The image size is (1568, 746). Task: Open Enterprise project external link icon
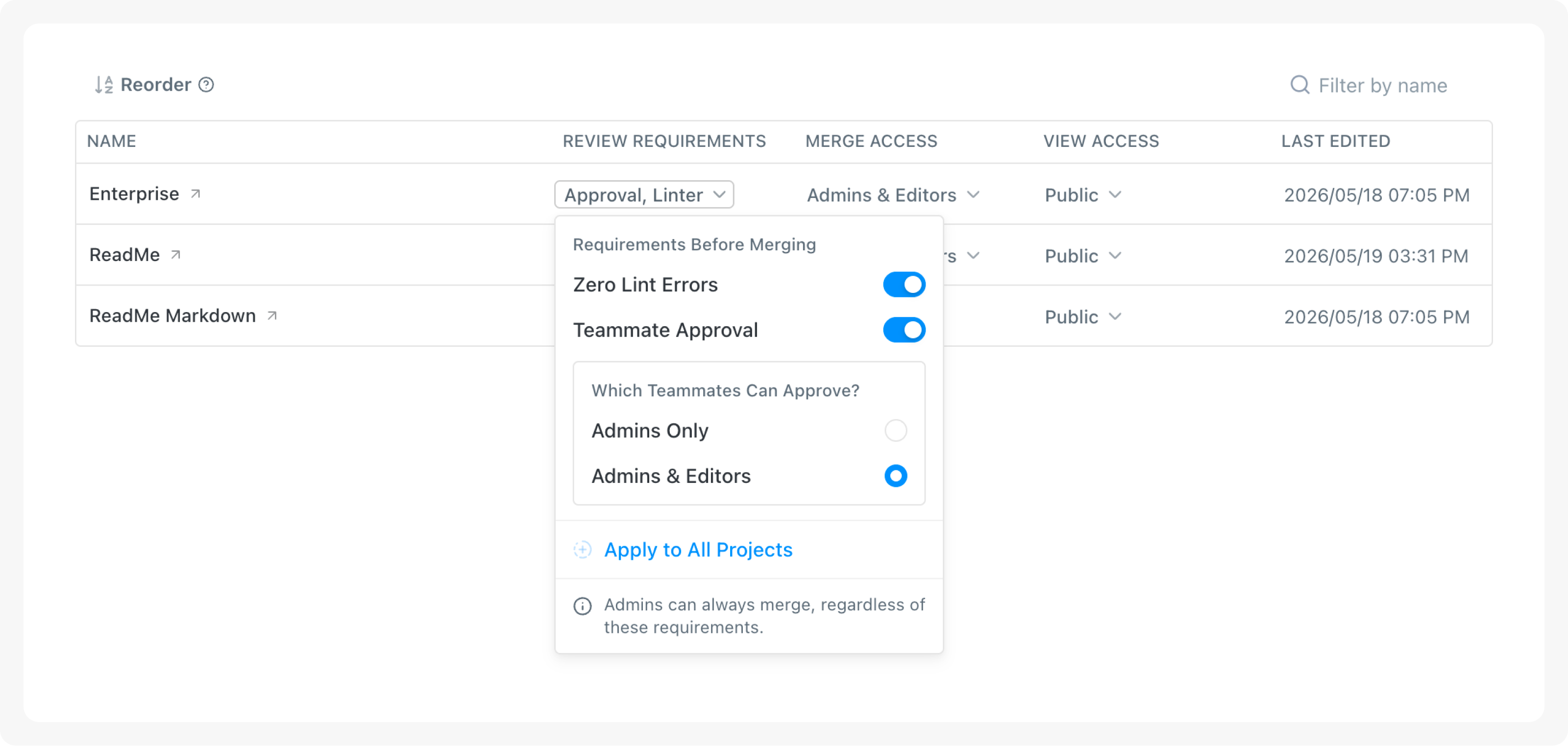(x=196, y=194)
